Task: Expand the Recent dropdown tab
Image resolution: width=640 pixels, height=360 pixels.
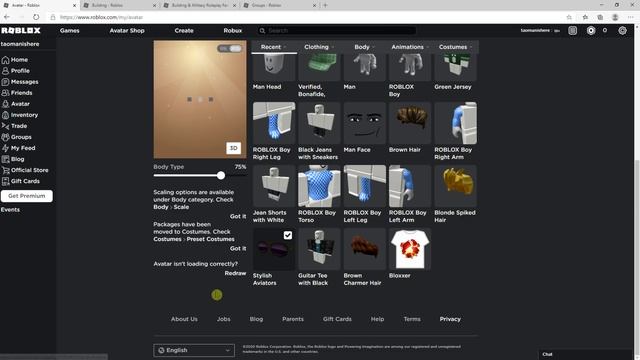Action: click(273, 47)
